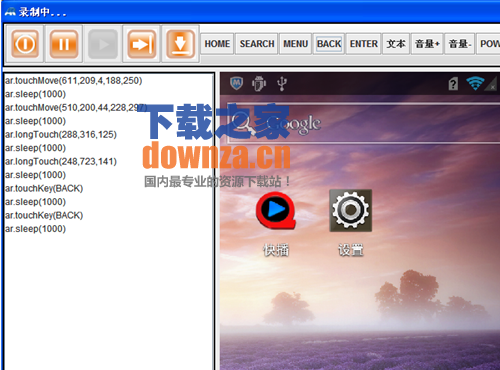Pause the recording with the pause icon
500x370 pixels.
pos(64,44)
